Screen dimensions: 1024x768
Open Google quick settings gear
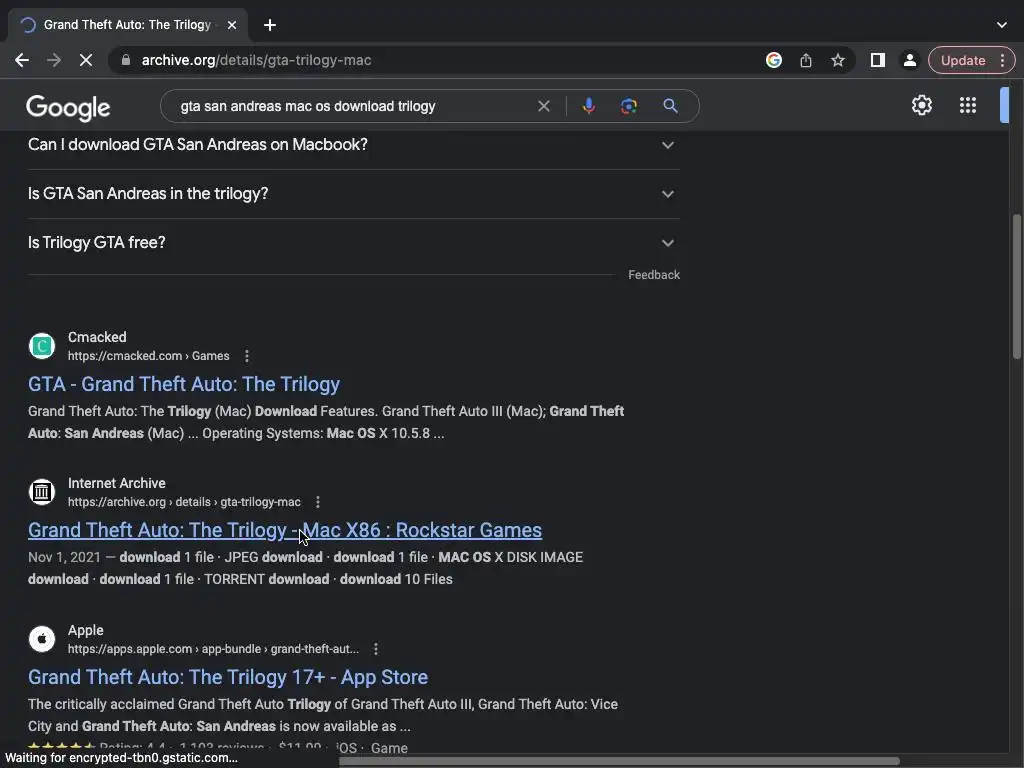click(x=921, y=105)
